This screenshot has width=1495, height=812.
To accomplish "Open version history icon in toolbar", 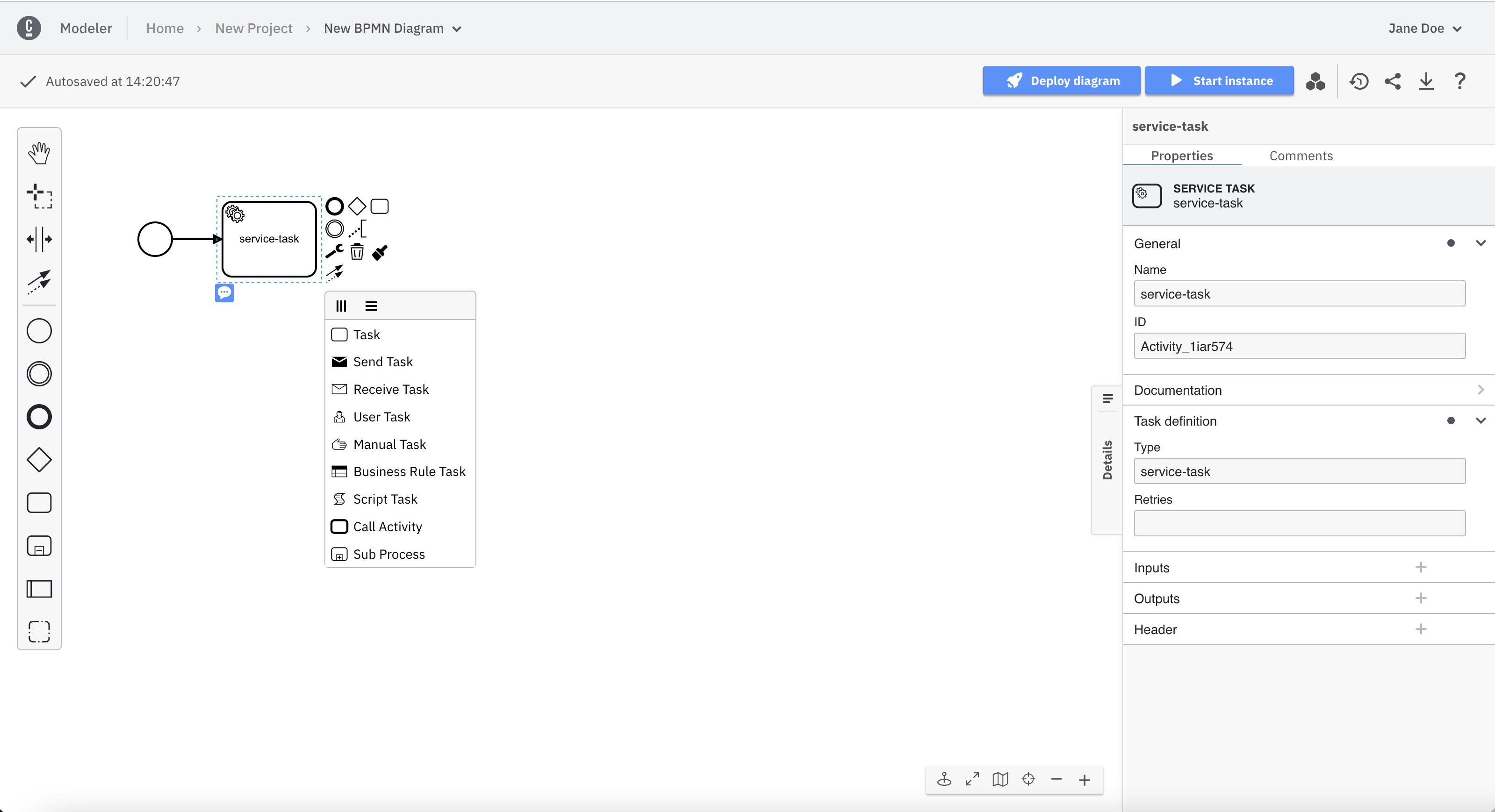I will [1358, 81].
